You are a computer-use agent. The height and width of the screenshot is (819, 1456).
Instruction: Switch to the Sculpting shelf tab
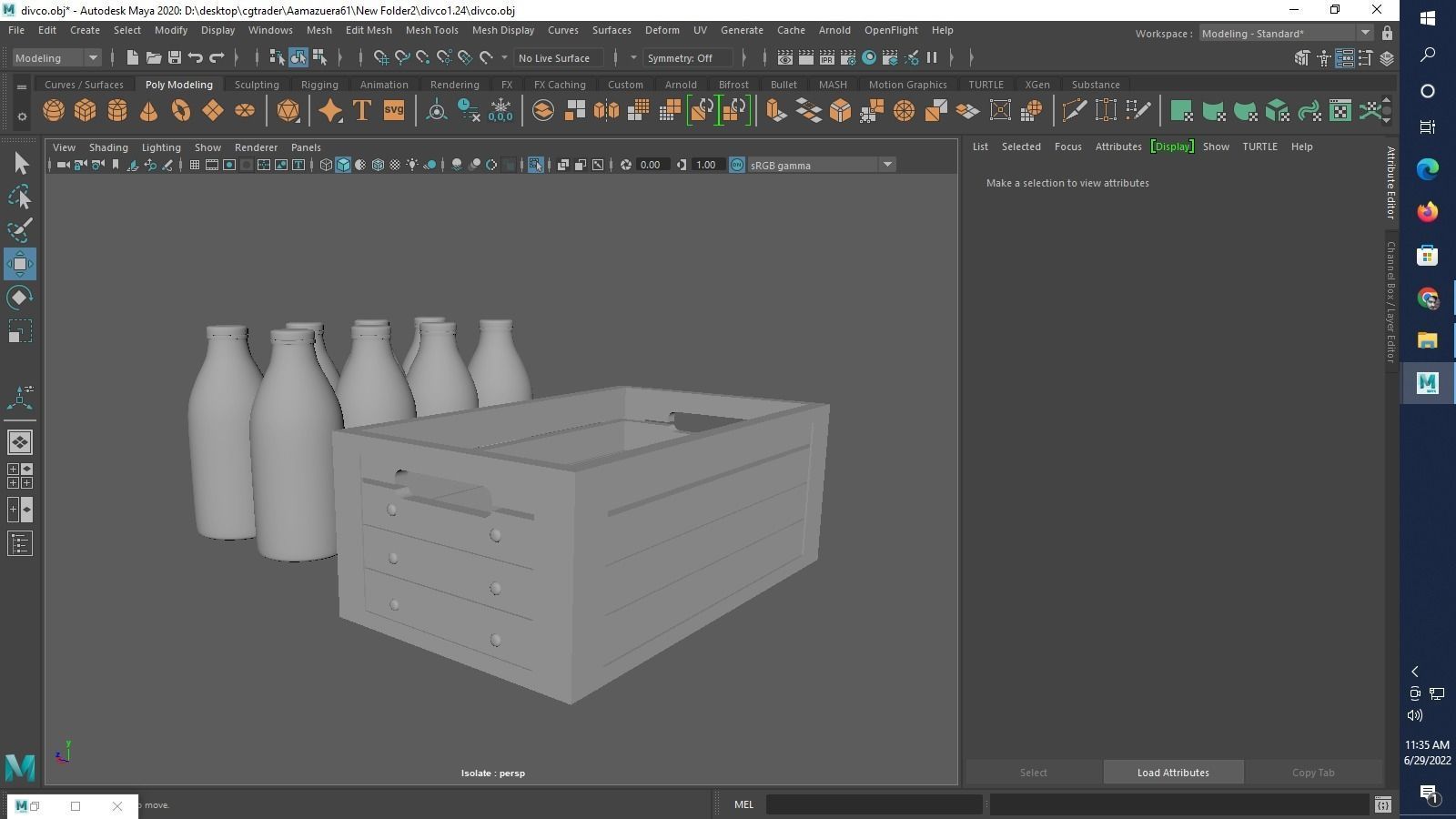pyautogui.click(x=257, y=85)
